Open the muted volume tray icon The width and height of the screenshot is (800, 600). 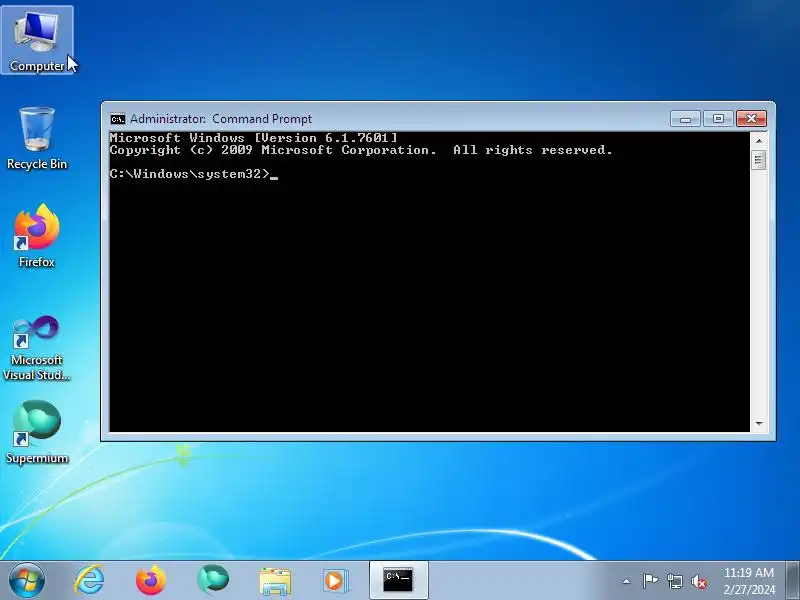click(x=699, y=581)
